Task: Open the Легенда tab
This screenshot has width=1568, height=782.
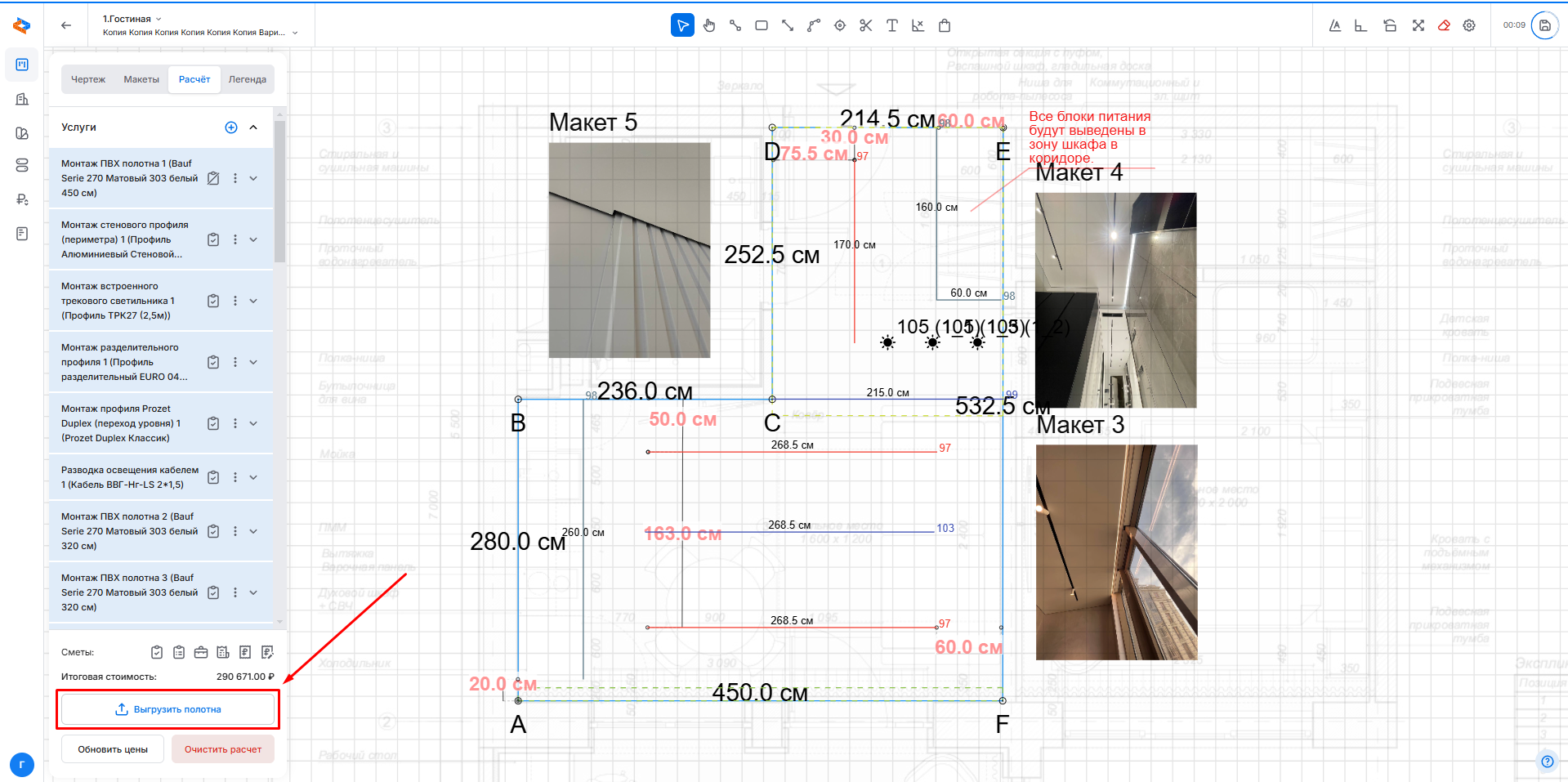Action: 247,79
